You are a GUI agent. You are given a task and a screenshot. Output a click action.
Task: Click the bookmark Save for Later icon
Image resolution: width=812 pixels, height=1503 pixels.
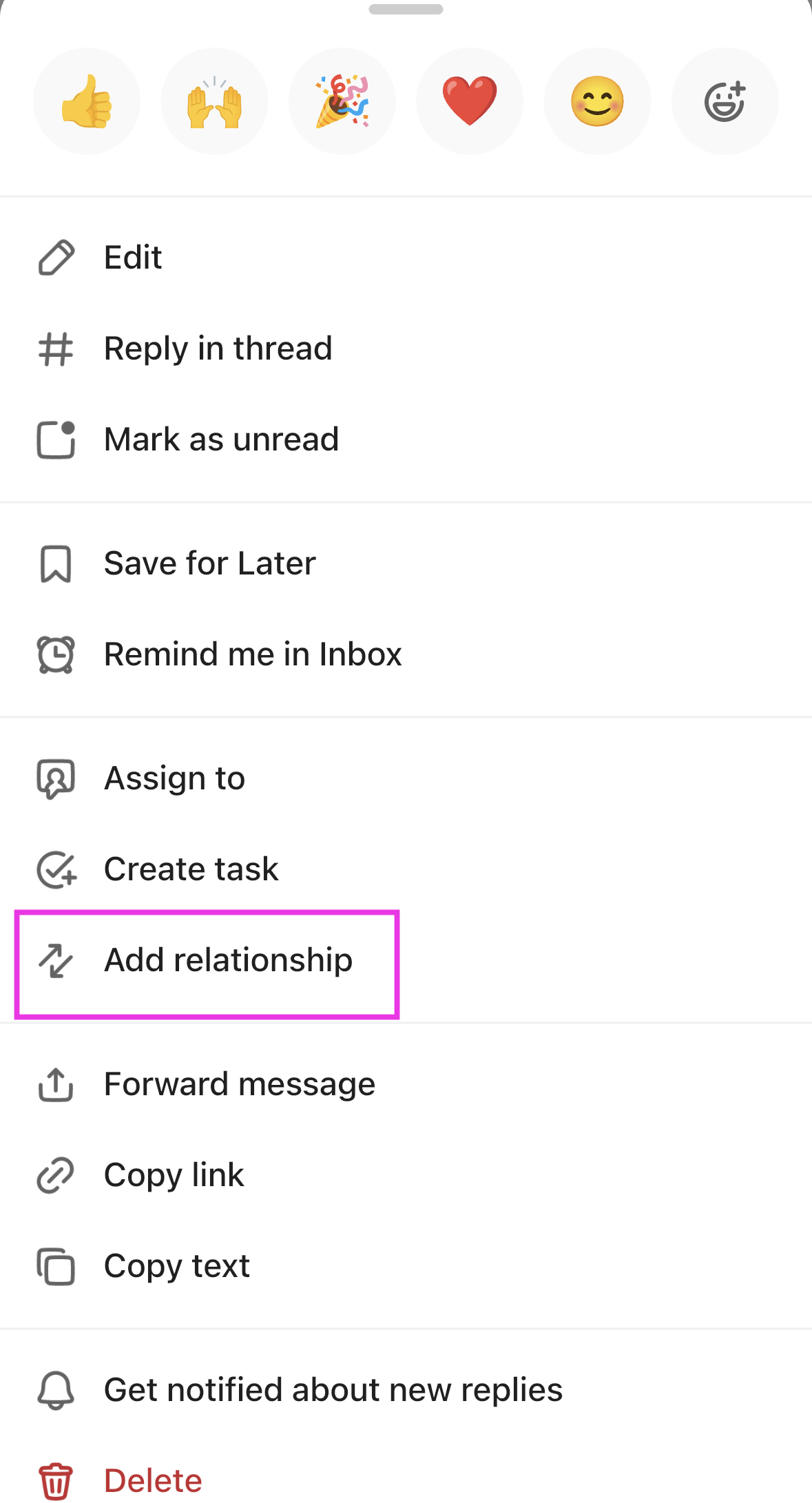56,563
